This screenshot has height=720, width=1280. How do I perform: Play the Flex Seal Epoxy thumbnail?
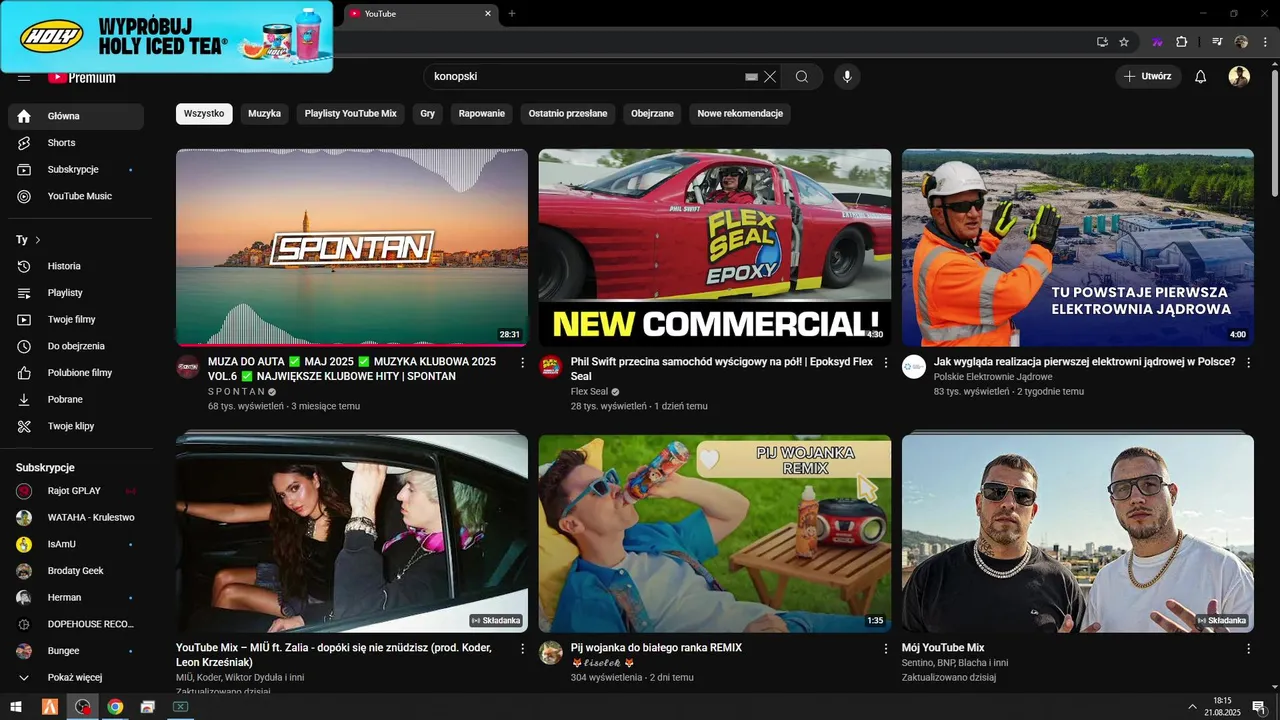point(715,247)
